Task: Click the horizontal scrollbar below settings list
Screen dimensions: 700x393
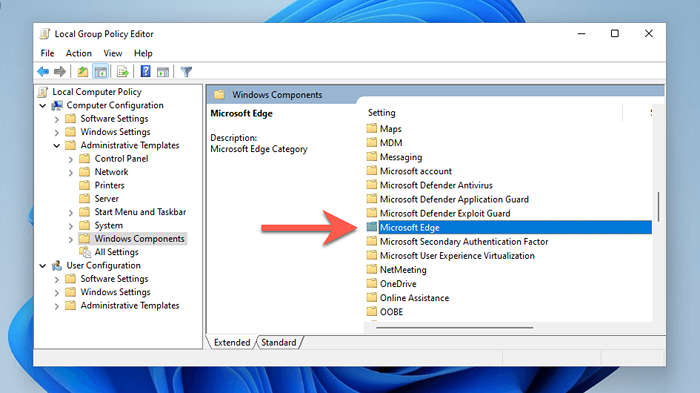Action: pyautogui.click(x=454, y=327)
